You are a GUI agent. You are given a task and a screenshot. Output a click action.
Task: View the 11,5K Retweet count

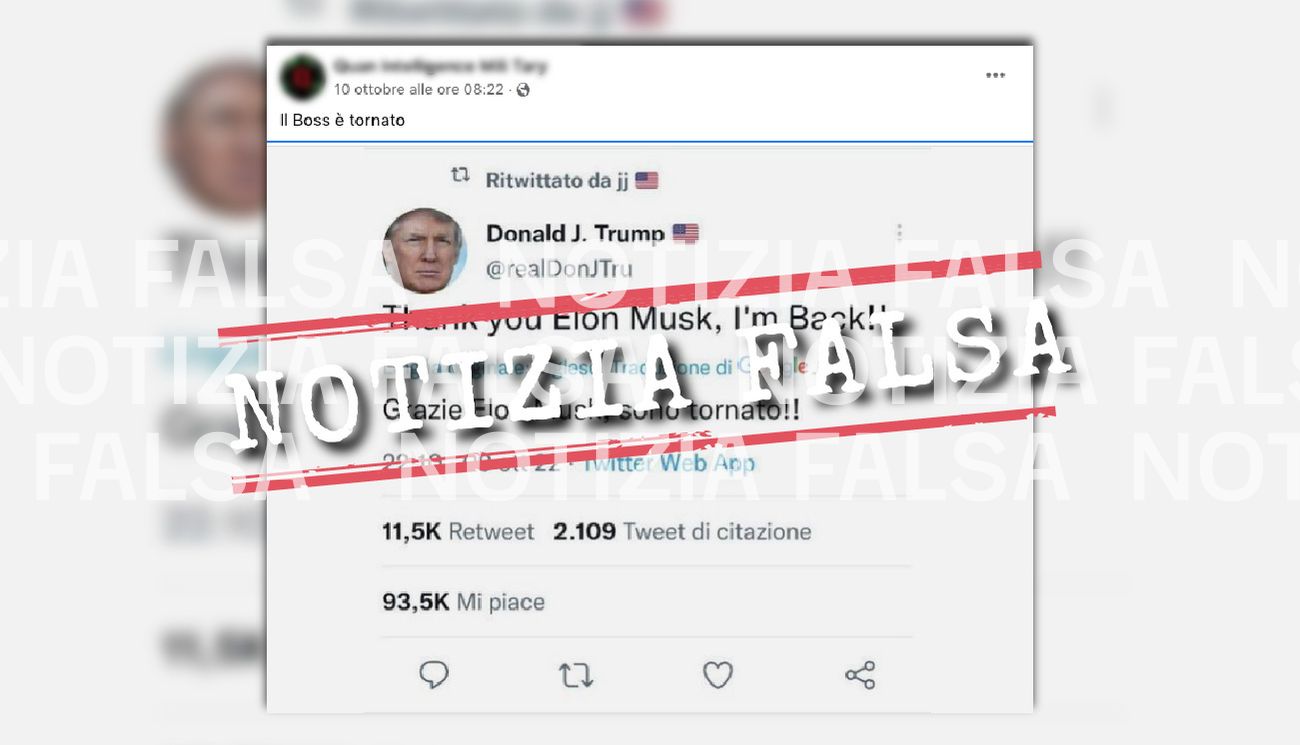pyautogui.click(x=458, y=531)
